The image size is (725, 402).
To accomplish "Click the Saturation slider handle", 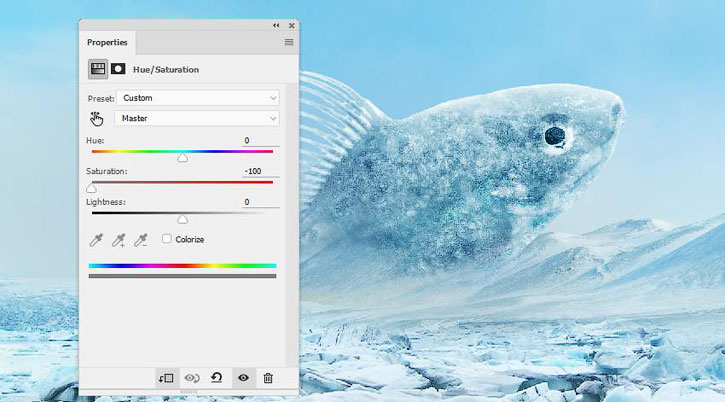I will [x=91, y=188].
